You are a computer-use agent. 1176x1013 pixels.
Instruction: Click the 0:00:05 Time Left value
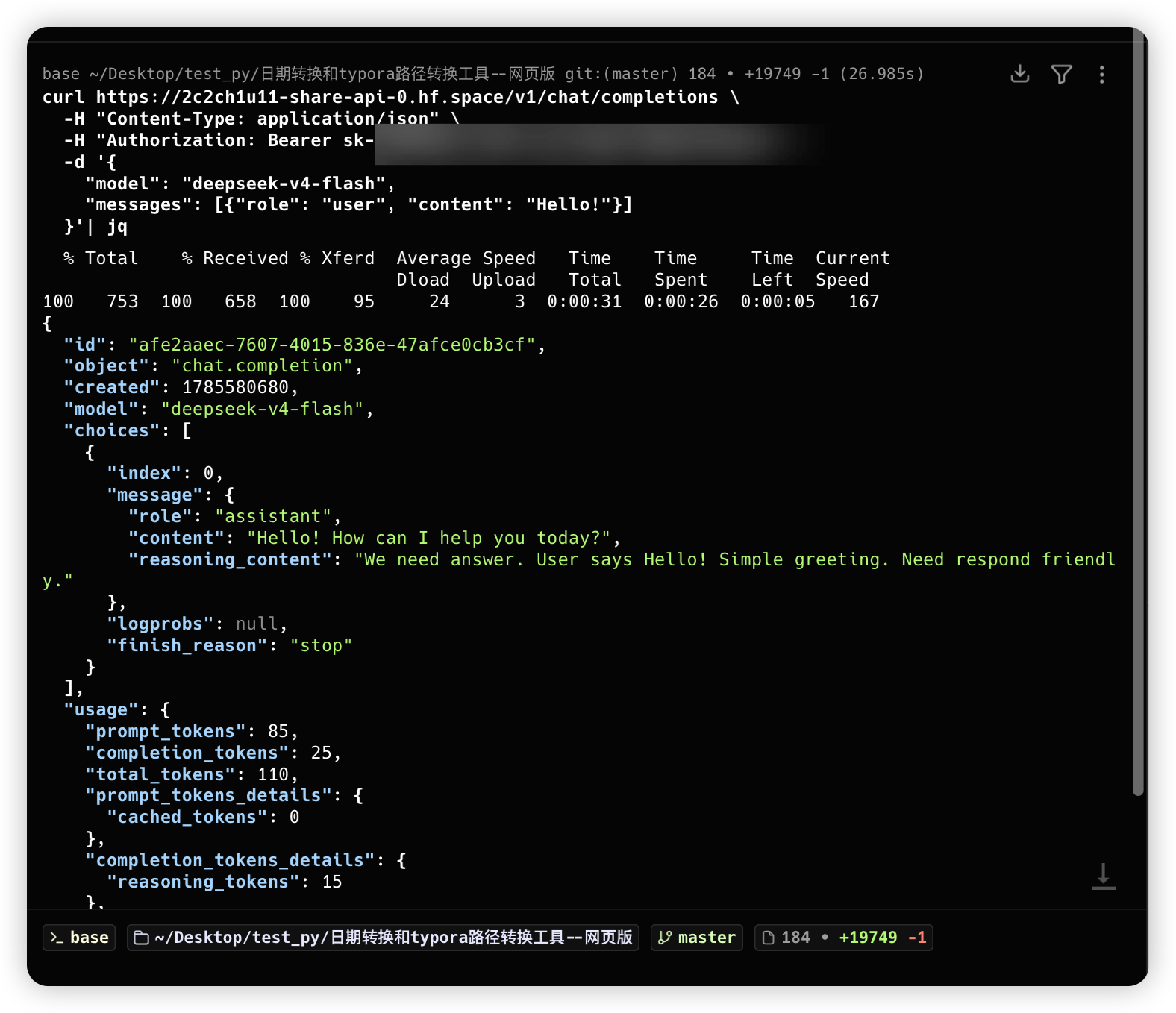point(778,301)
